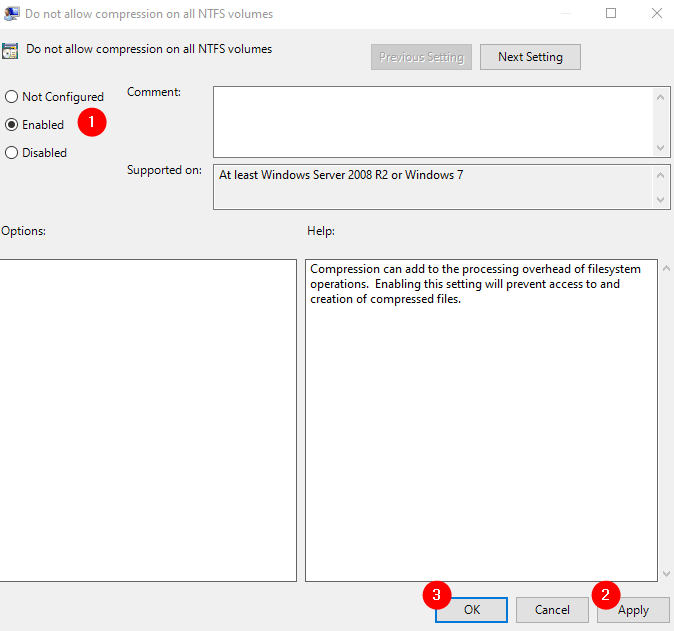This screenshot has height=631, width=674.
Task: Click the Previous Setting button
Action: point(421,57)
